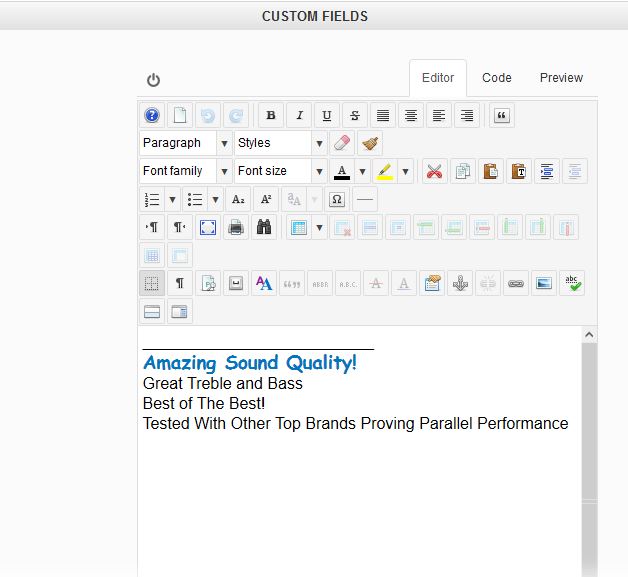Open the Font family dropdown
The width and height of the screenshot is (628, 577).
[186, 171]
